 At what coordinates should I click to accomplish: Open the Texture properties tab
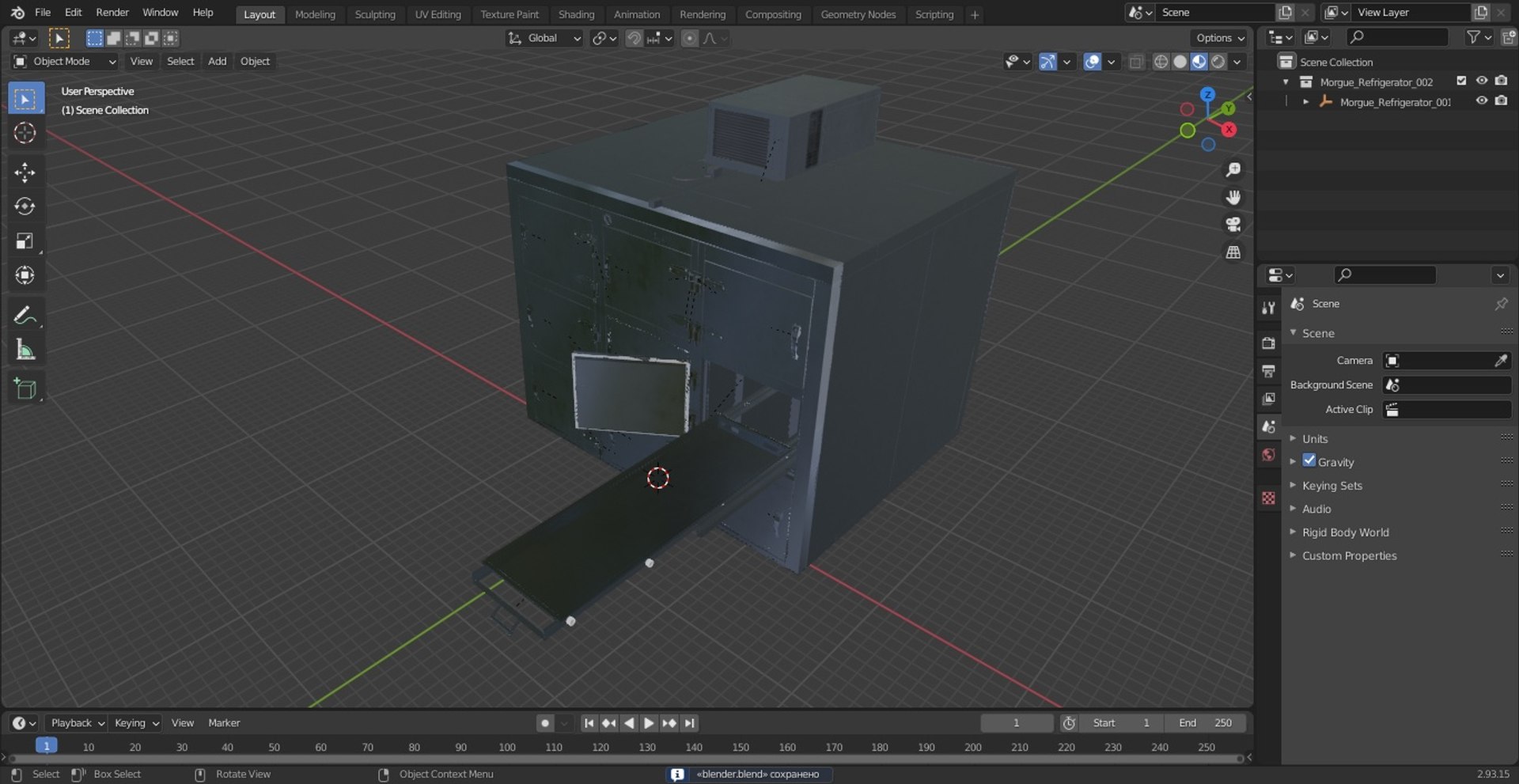(1269, 498)
